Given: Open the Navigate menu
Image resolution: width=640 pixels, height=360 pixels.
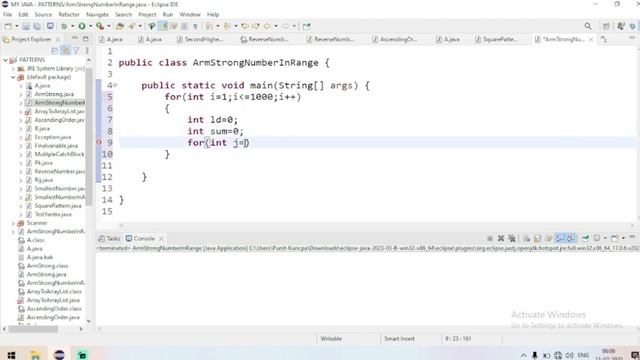Looking at the screenshot, I should (97, 14).
